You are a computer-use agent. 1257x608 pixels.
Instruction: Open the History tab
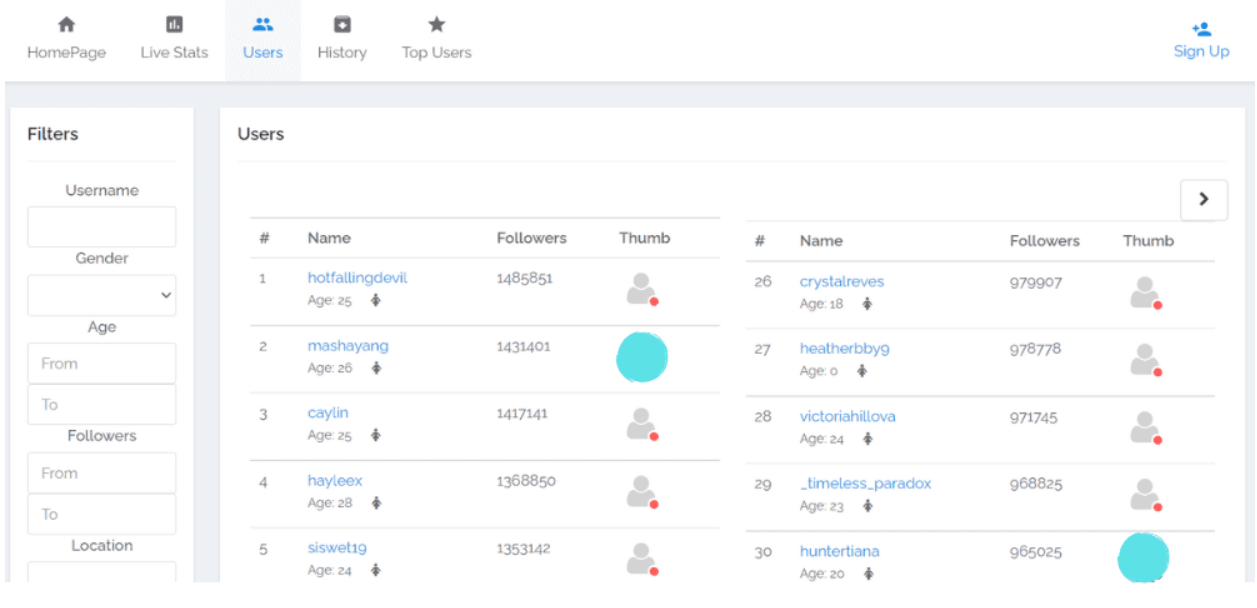pyautogui.click(x=342, y=40)
